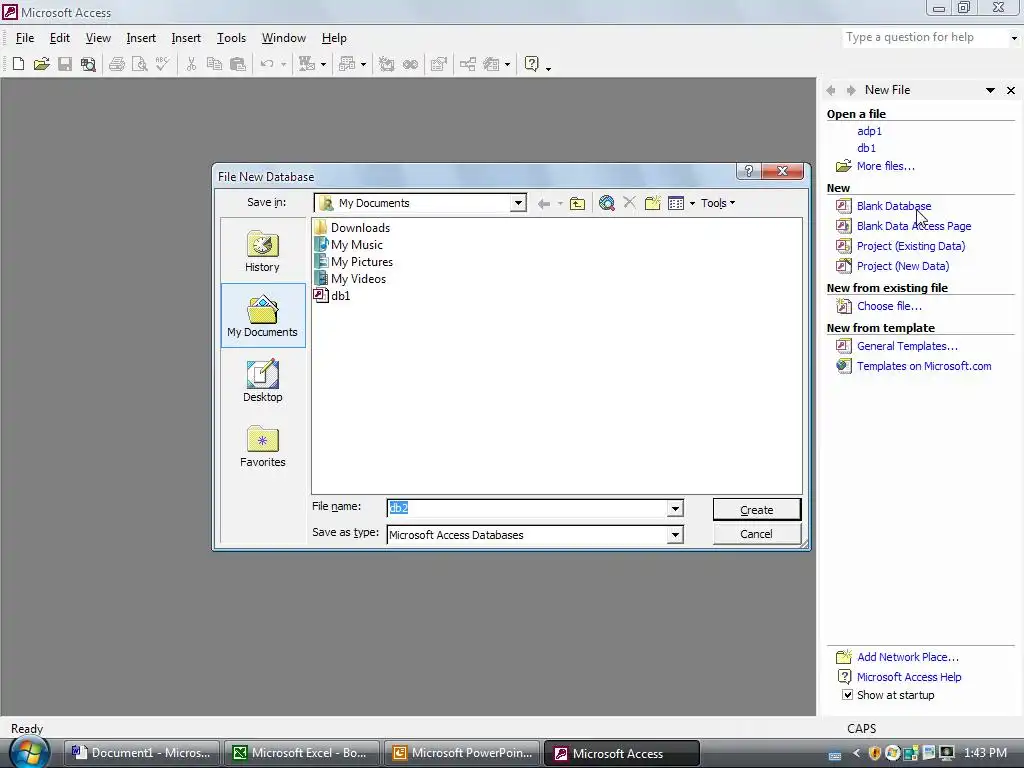Click the Cut scissors toolbar icon

point(191,64)
